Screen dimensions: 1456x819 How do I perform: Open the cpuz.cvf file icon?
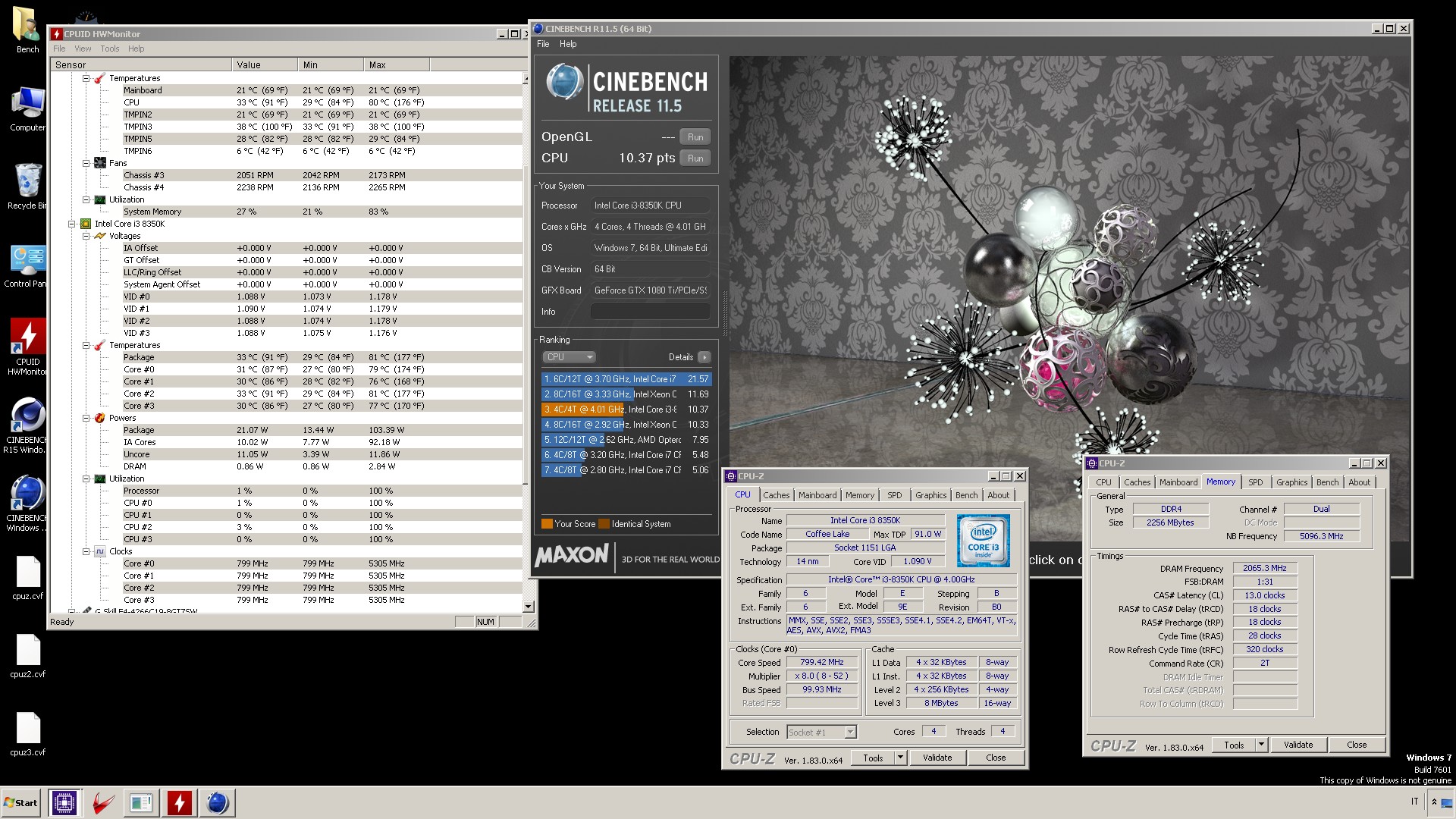point(27,578)
